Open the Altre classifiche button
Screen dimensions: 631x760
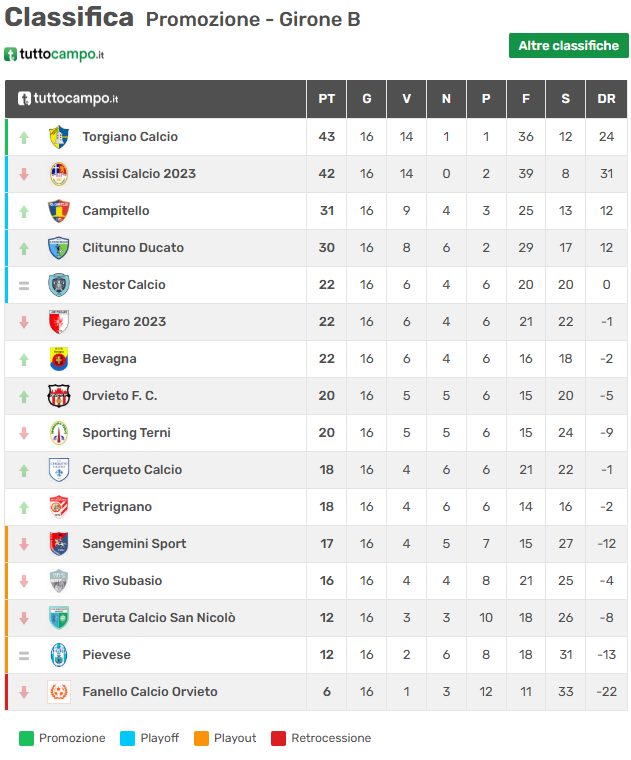[x=568, y=46]
